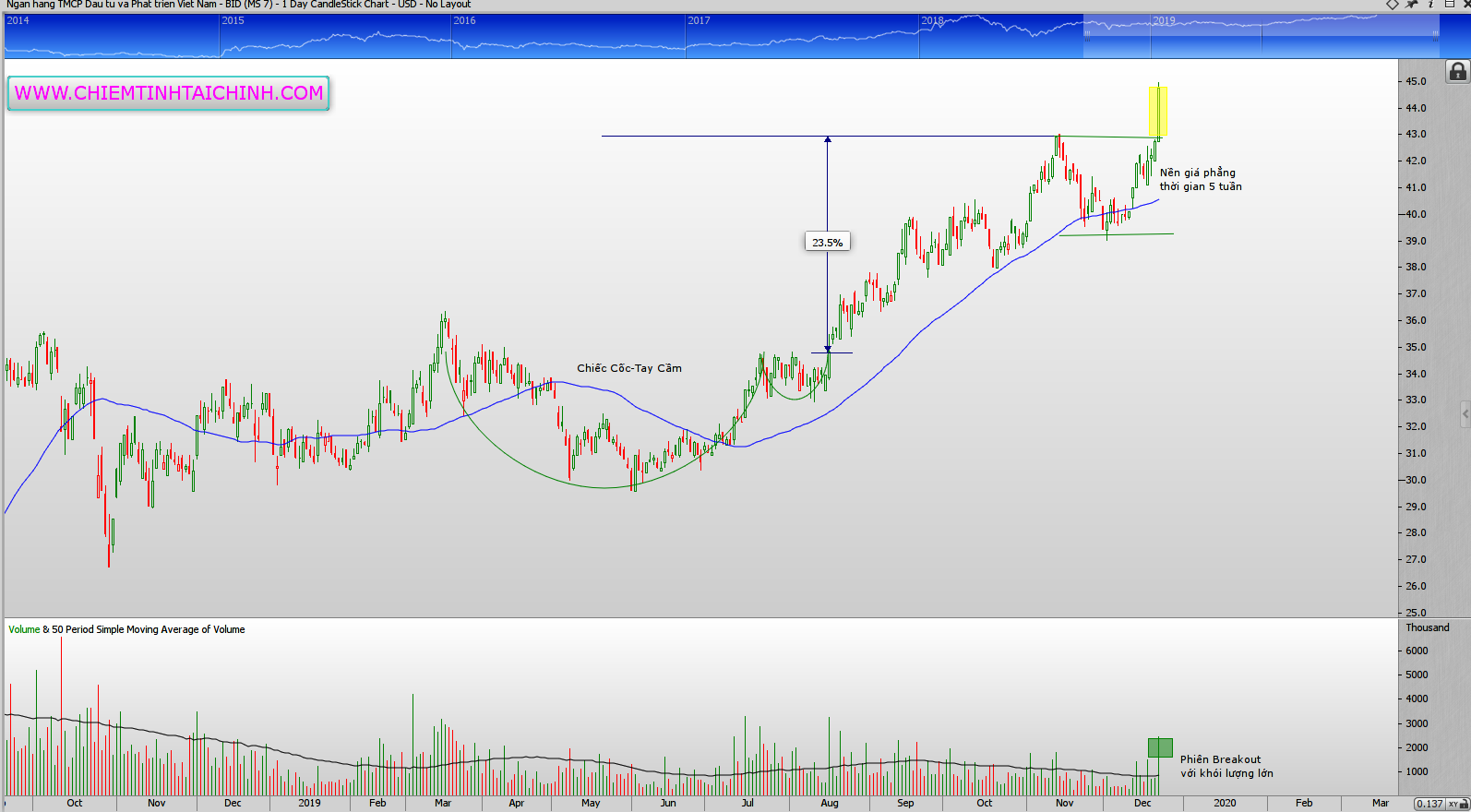Click the Volume indicator legend label

tap(24, 629)
